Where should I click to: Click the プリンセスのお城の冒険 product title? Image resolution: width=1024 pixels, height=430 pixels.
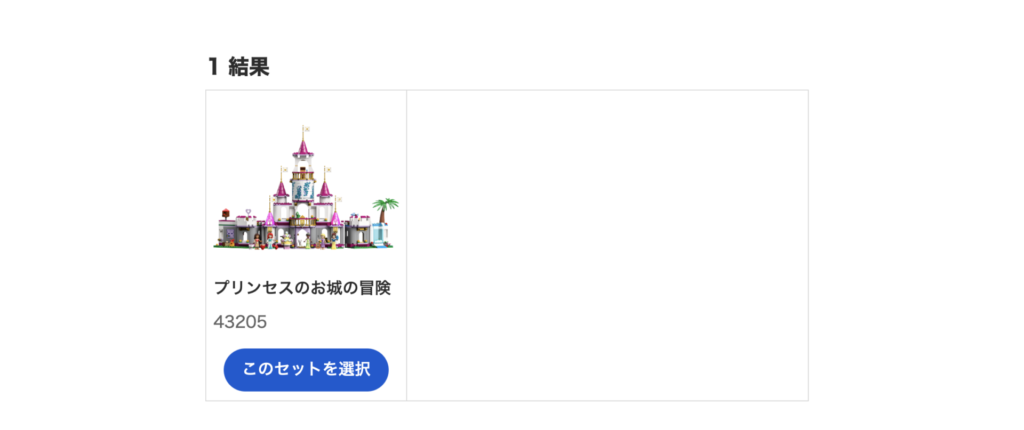(302, 288)
